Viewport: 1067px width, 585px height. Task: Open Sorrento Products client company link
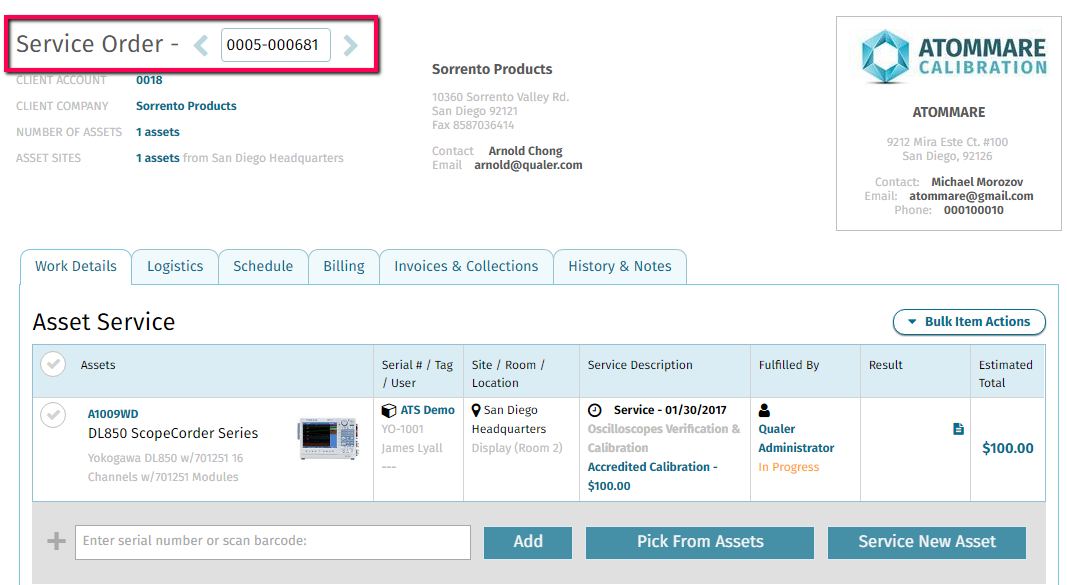[186, 106]
